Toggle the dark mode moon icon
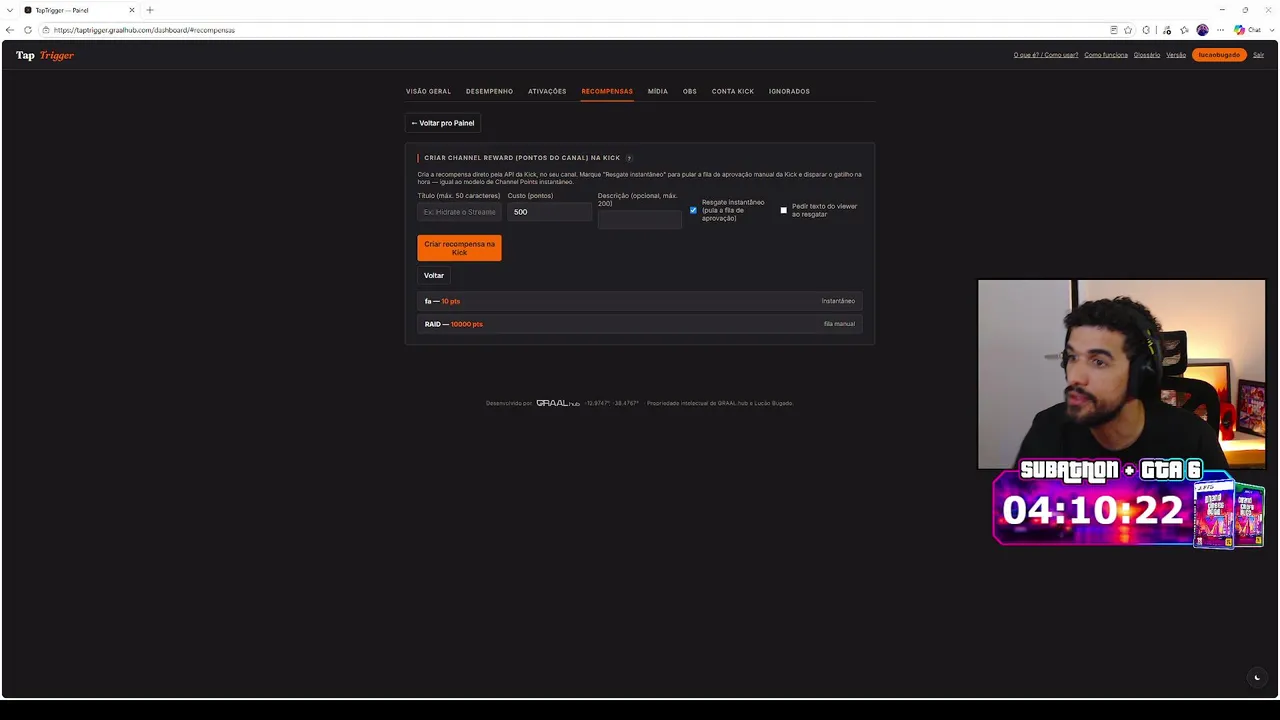Image resolution: width=1280 pixels, height=720 pixels. 1257,677
